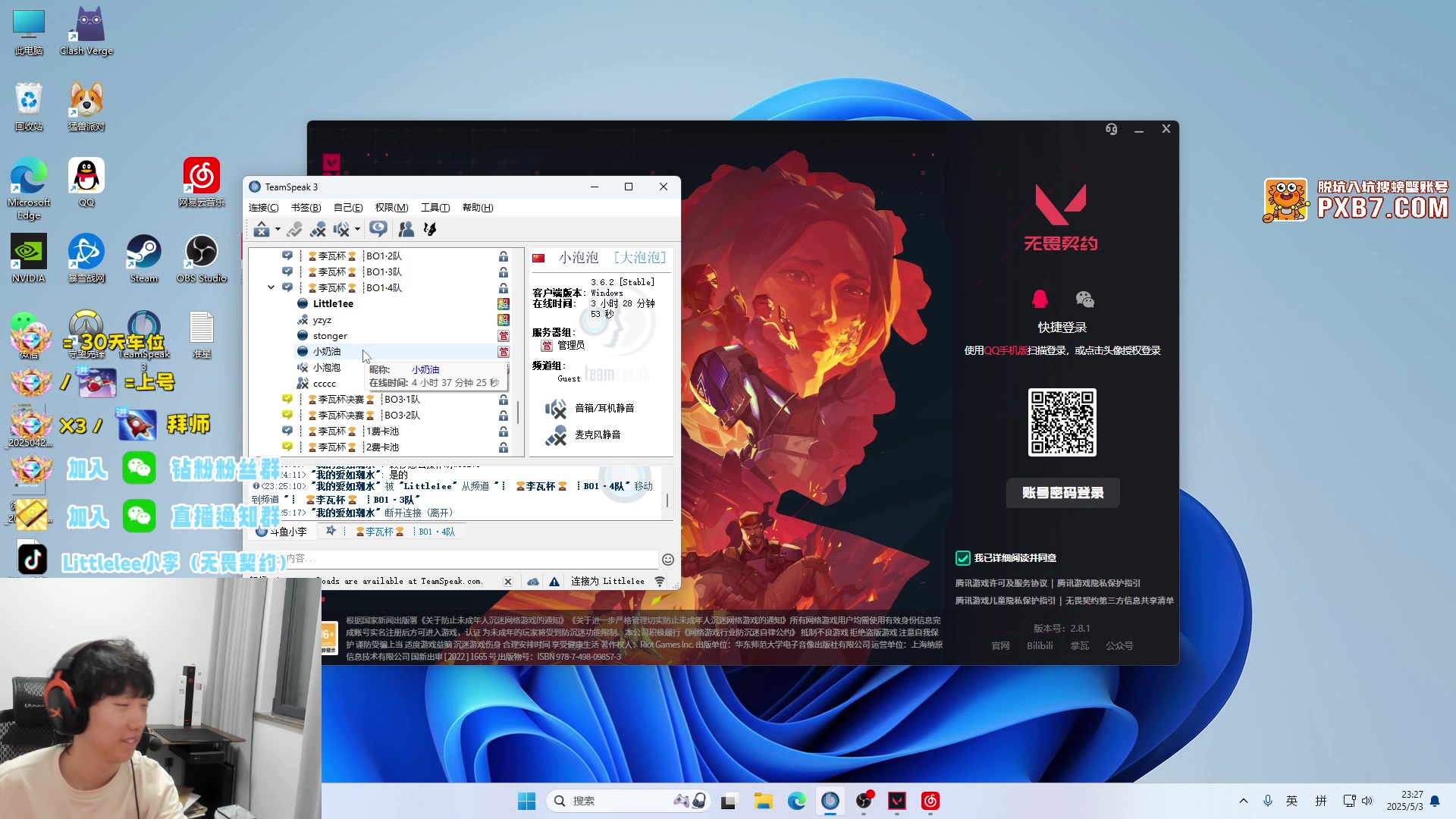
Task: Click warning triangle icon in status bar
Action: pyautogui.click(x=554, y=582)
